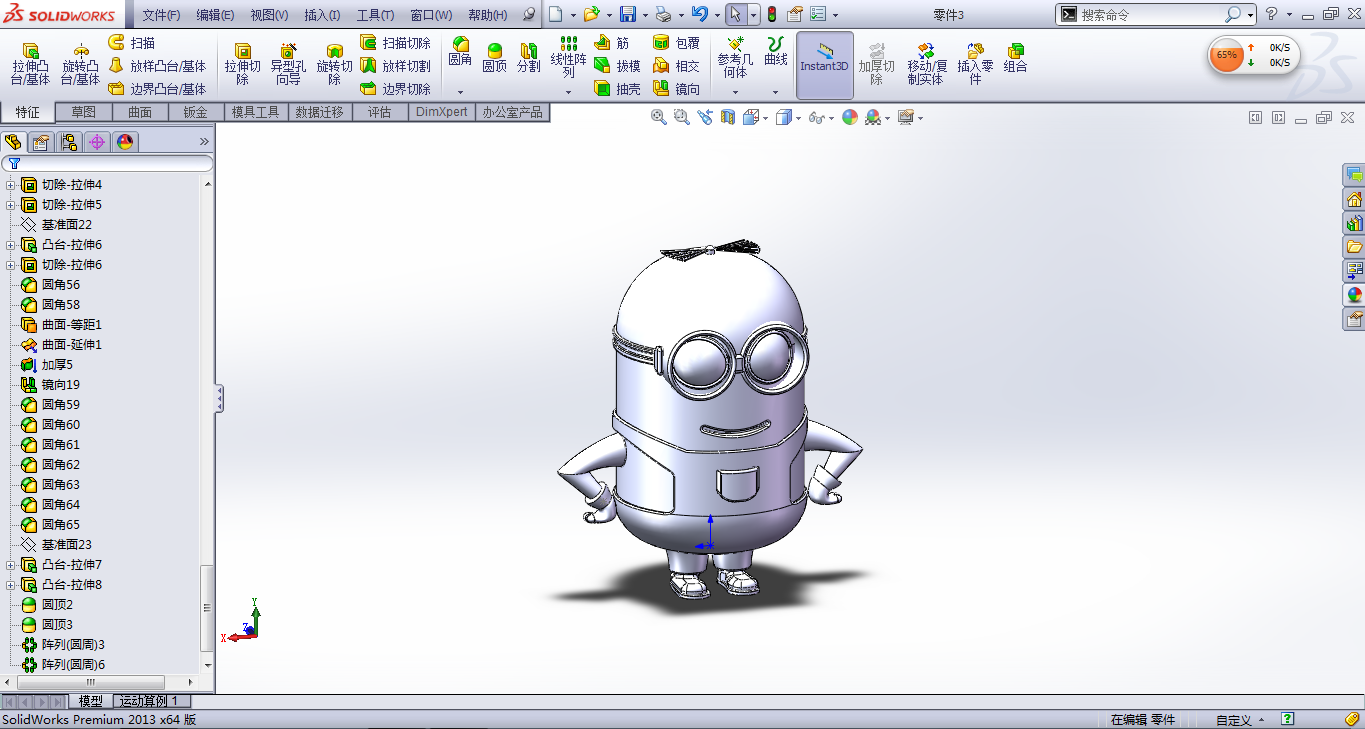
Task: Switch to the 运动算例 1 tab
Action: tap(149, 702)
